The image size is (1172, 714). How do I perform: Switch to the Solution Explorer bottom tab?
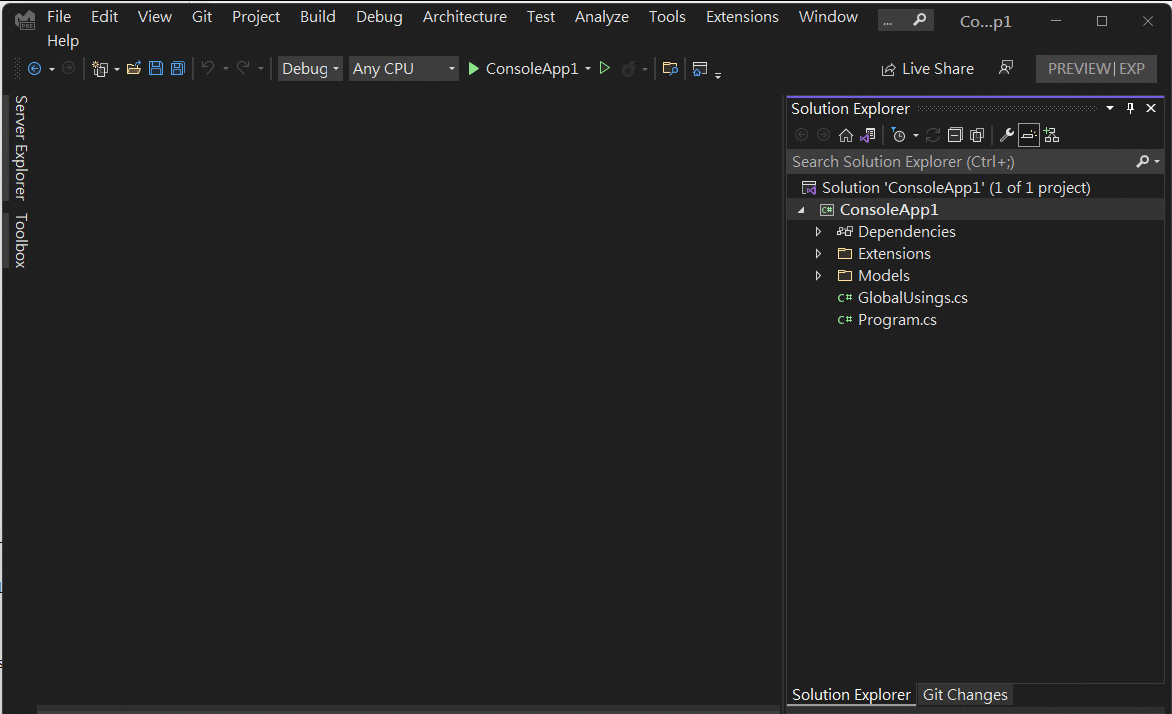(851, 695)
